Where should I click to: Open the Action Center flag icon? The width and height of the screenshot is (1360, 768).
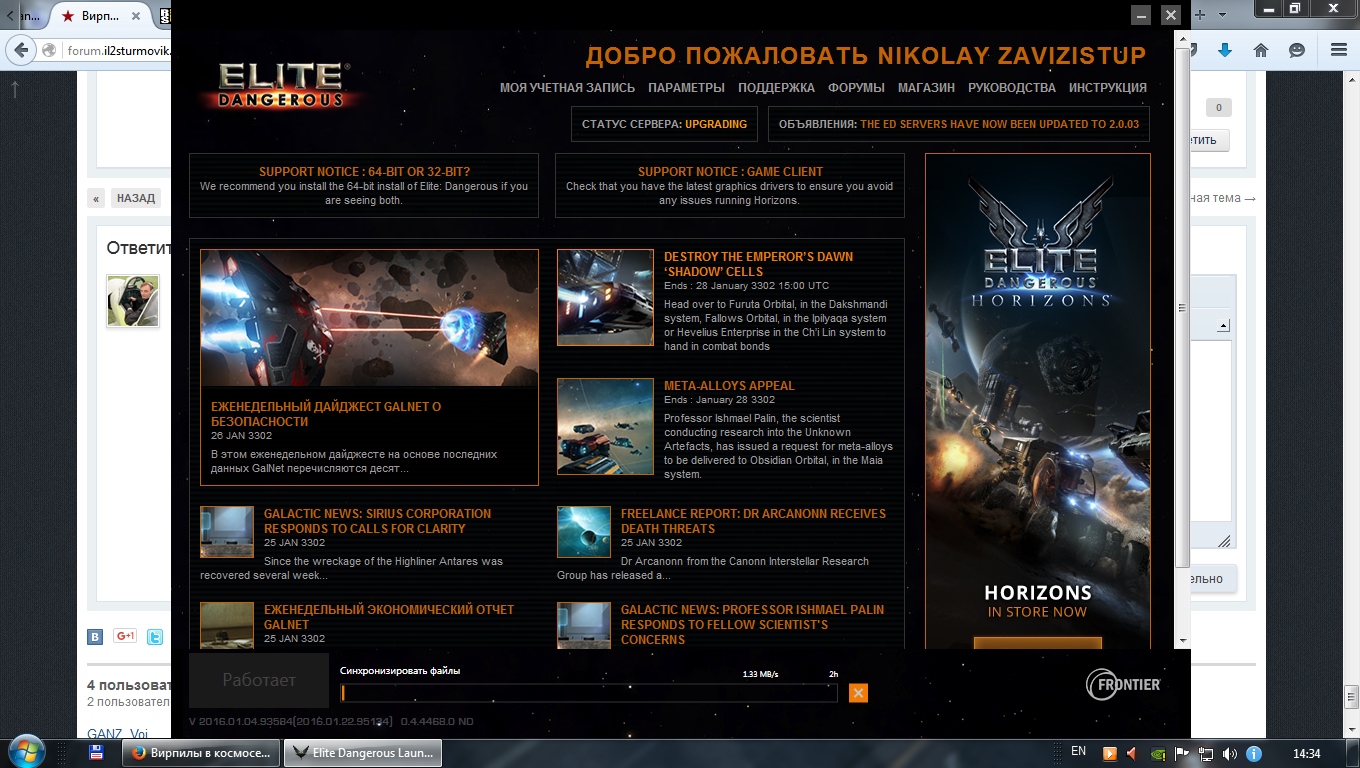tap(1182, 753)
